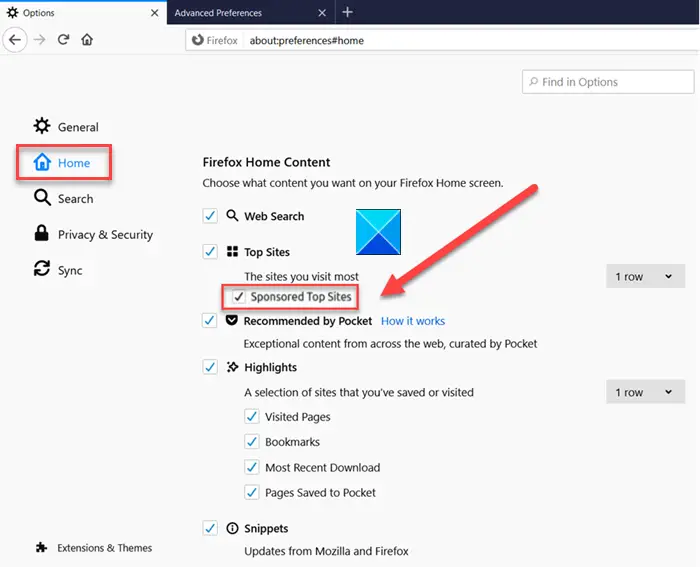Click the 'Updates from Mozilla and Firefox' text
The width and height of the screenshot is (700, 567).
[x=326, y=551]
